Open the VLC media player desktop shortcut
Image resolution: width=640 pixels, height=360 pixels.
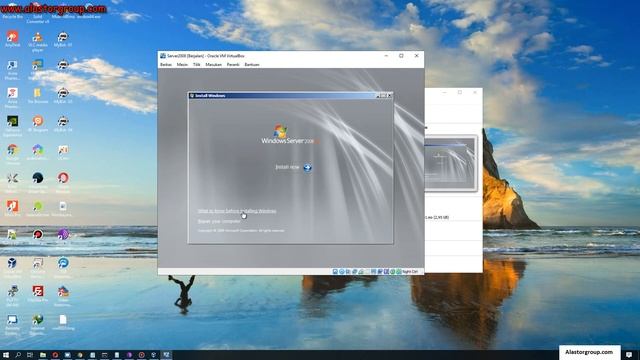coord(38,41)
